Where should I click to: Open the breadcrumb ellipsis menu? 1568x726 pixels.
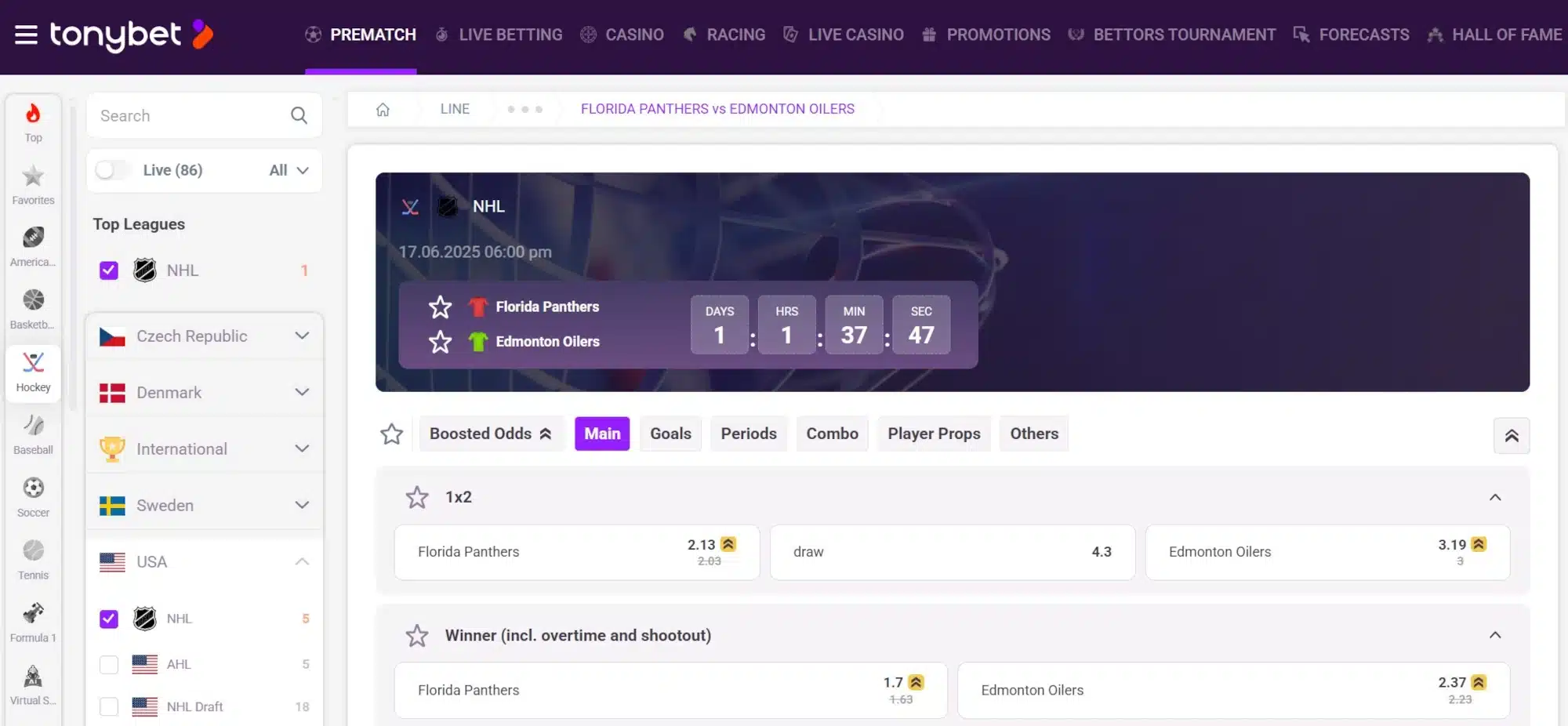[524, 109]
